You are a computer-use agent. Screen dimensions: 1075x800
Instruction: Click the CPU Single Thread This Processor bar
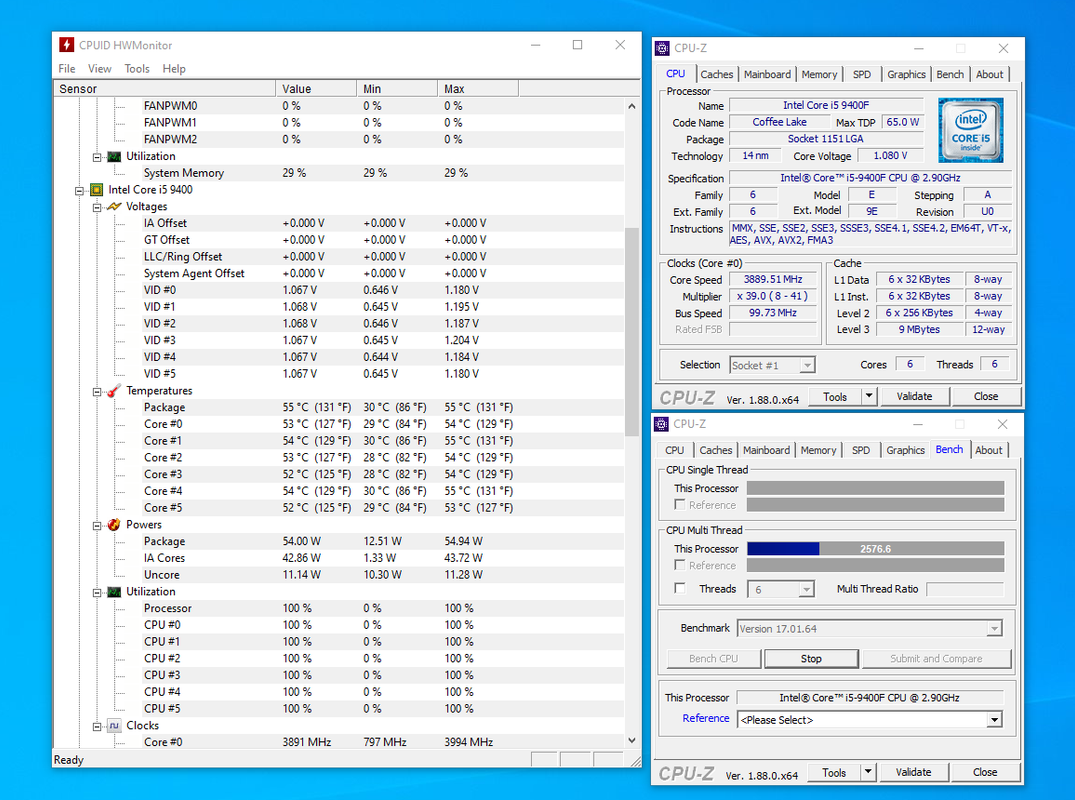[875, 488]
